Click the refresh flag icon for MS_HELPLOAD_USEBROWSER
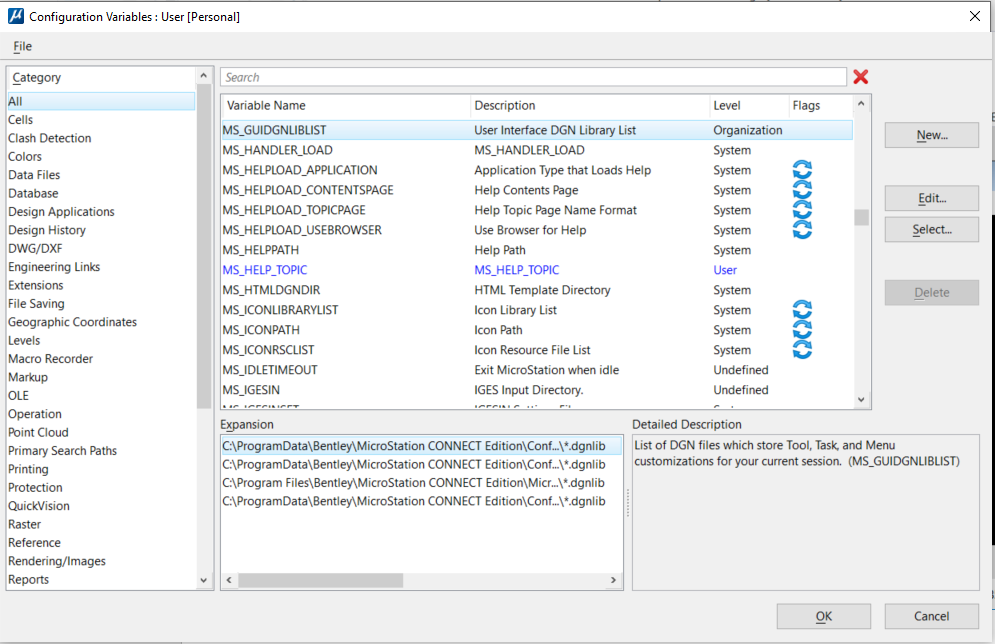 click(802, 230)
